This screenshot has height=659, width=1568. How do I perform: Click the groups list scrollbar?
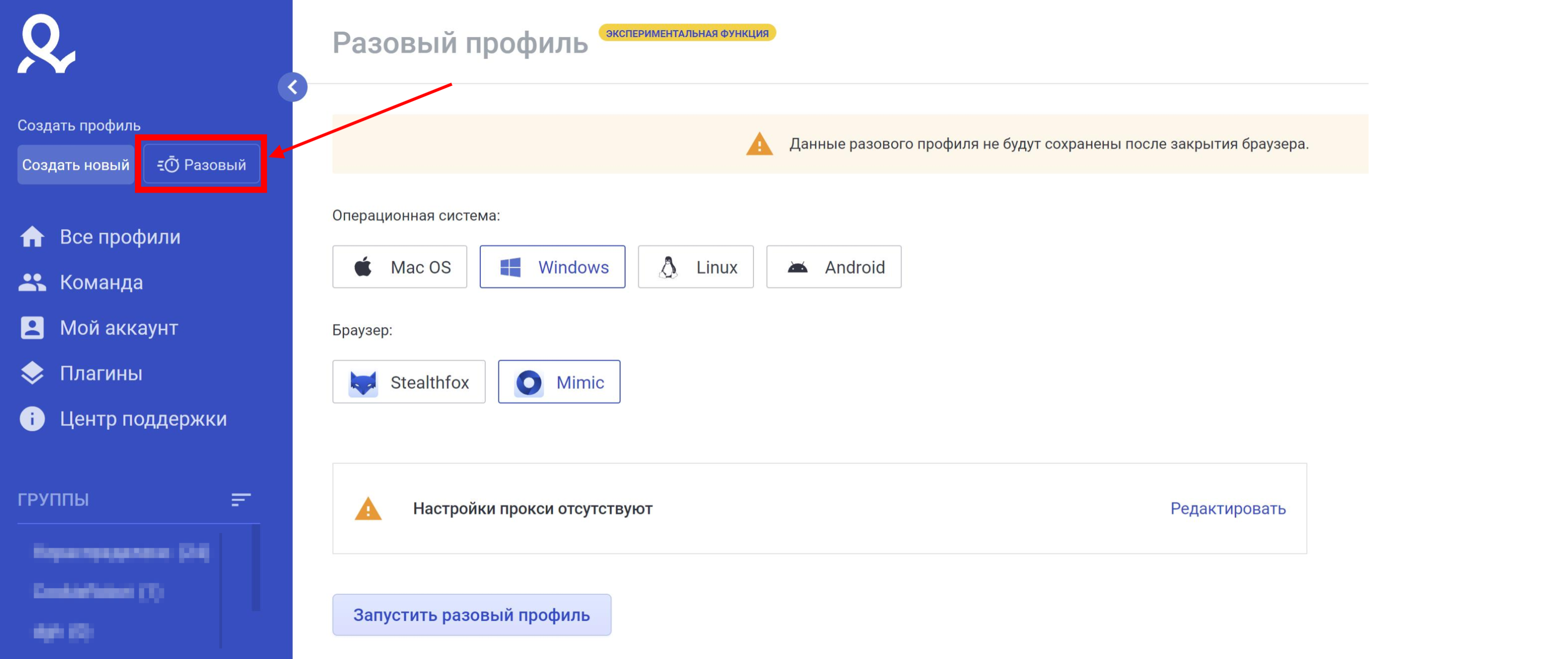click(x=256, y=568)
